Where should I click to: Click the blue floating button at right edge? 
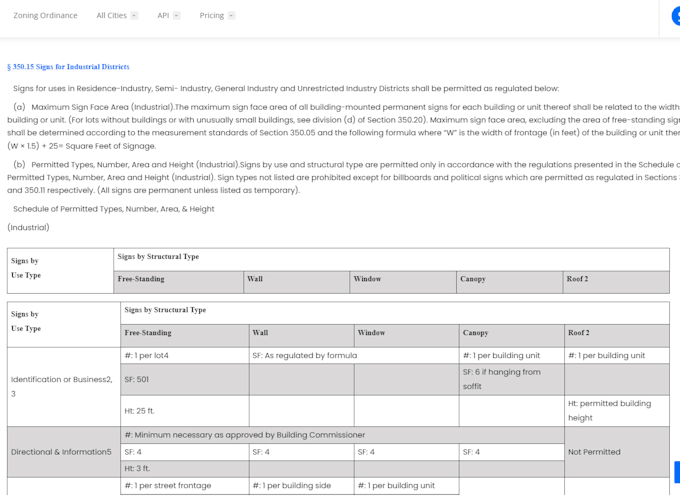click(677, 472)
